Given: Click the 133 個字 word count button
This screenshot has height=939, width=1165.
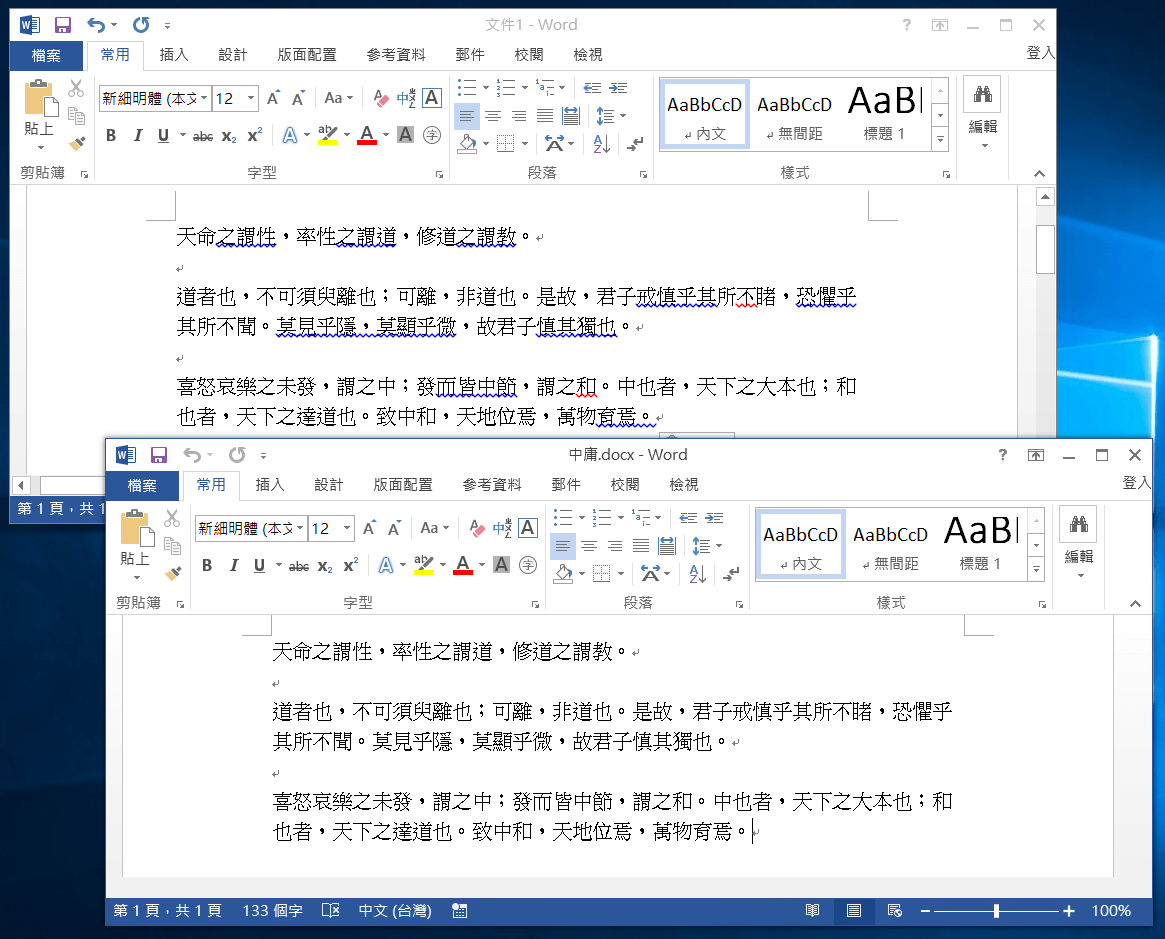Looking at the screenshot, I should [x=272, y=911].
